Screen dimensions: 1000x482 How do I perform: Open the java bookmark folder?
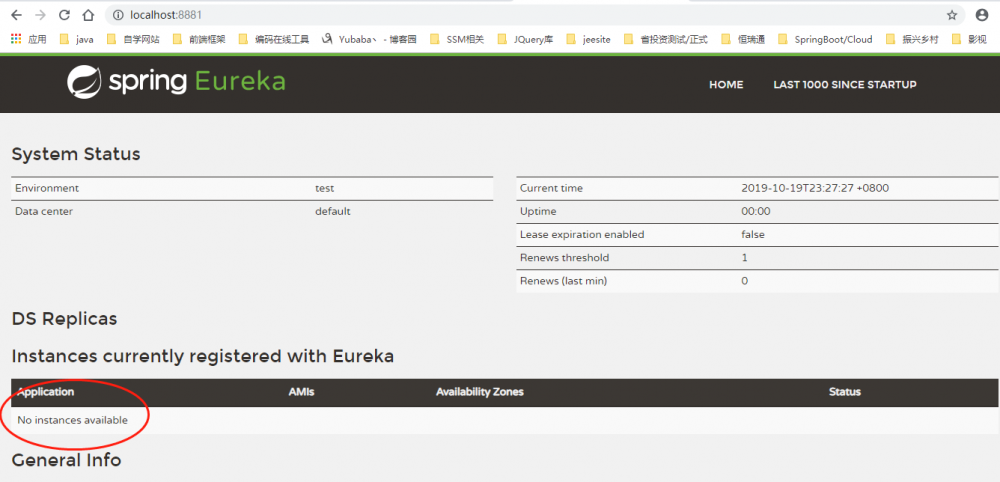[x=77, y=40]
